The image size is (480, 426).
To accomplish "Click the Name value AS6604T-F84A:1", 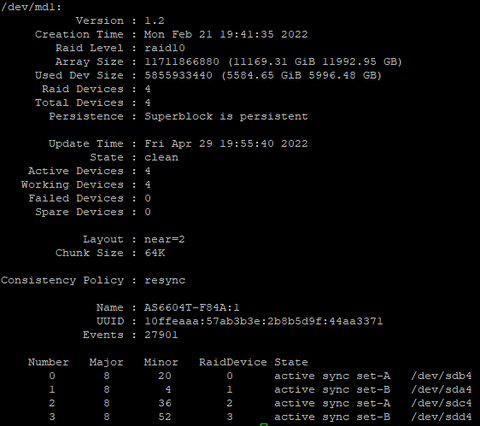I will 192,308.
